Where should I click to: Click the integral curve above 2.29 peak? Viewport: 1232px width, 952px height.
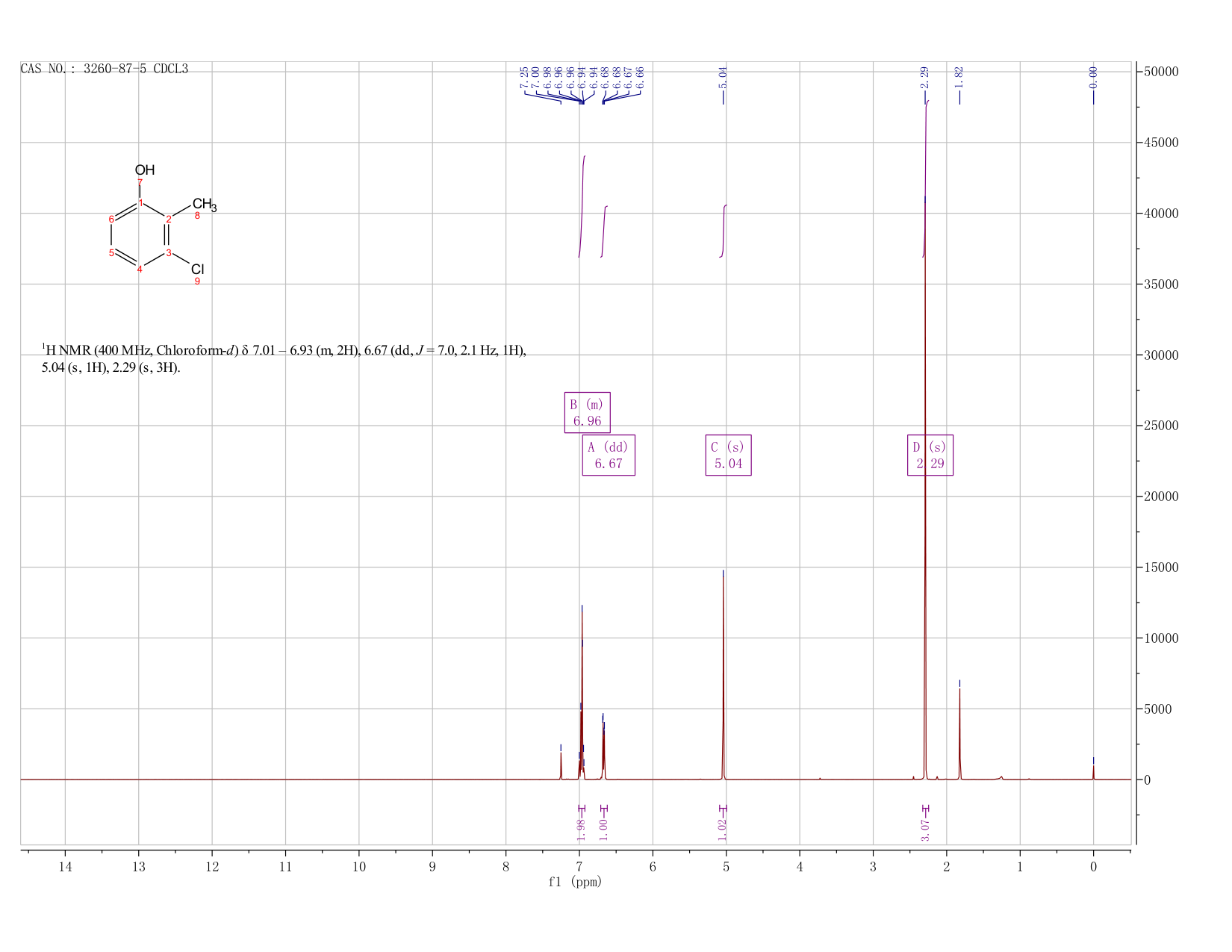[x=926, y=178]
